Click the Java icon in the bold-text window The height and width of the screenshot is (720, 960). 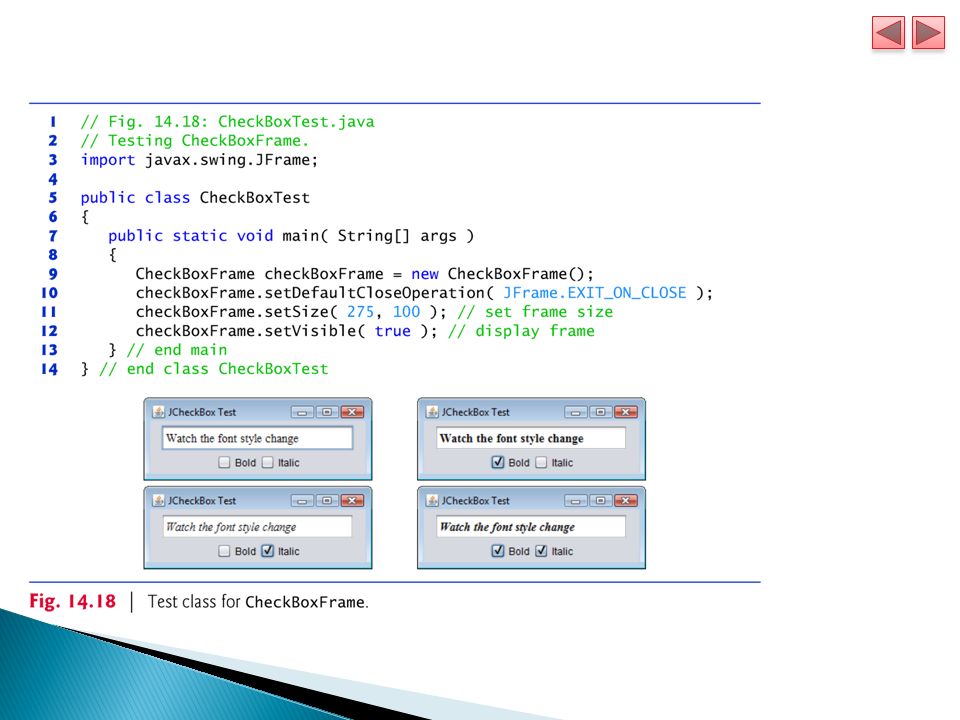(432, 411)
